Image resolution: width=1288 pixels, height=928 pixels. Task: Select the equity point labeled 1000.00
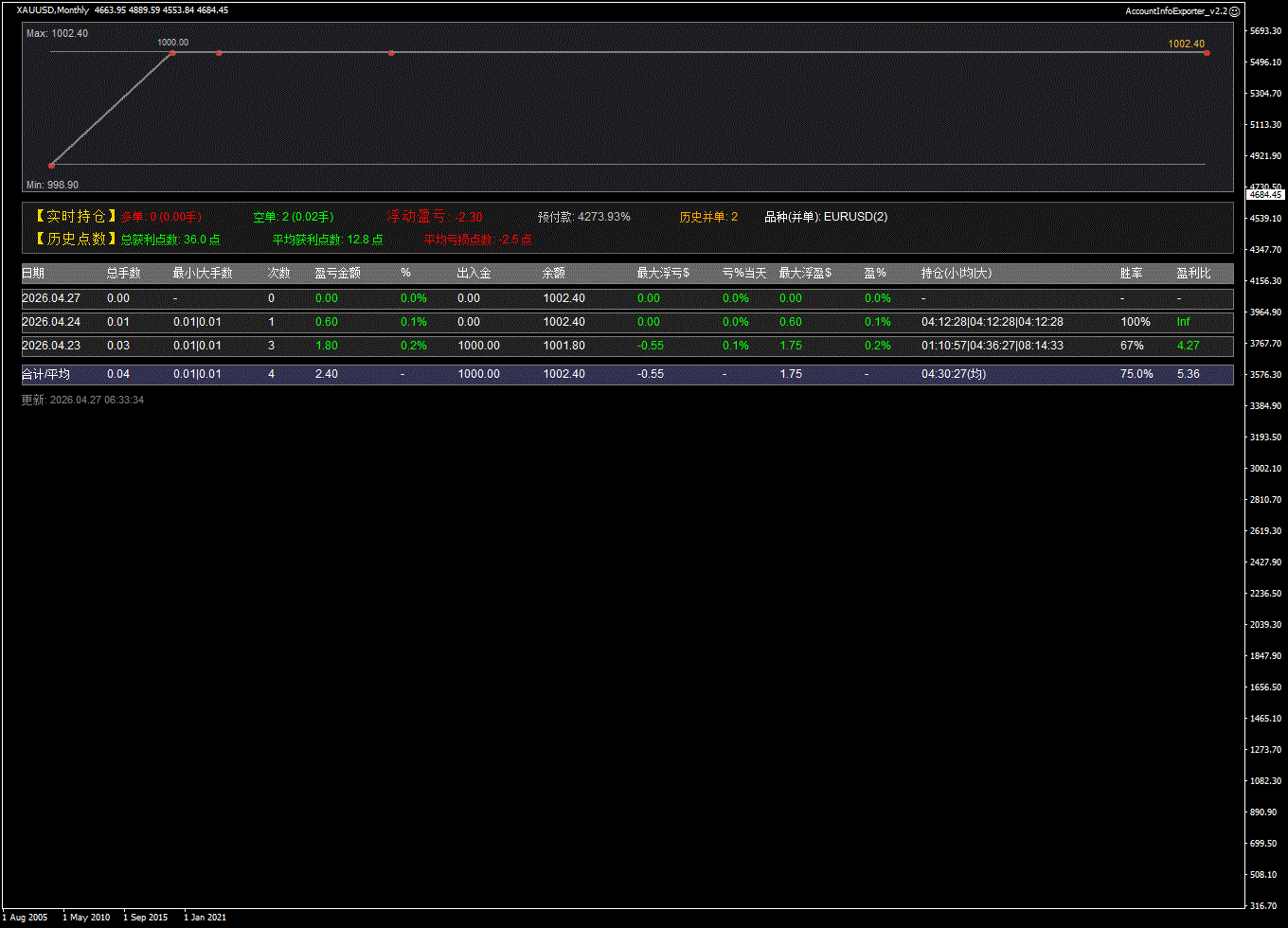172,53
